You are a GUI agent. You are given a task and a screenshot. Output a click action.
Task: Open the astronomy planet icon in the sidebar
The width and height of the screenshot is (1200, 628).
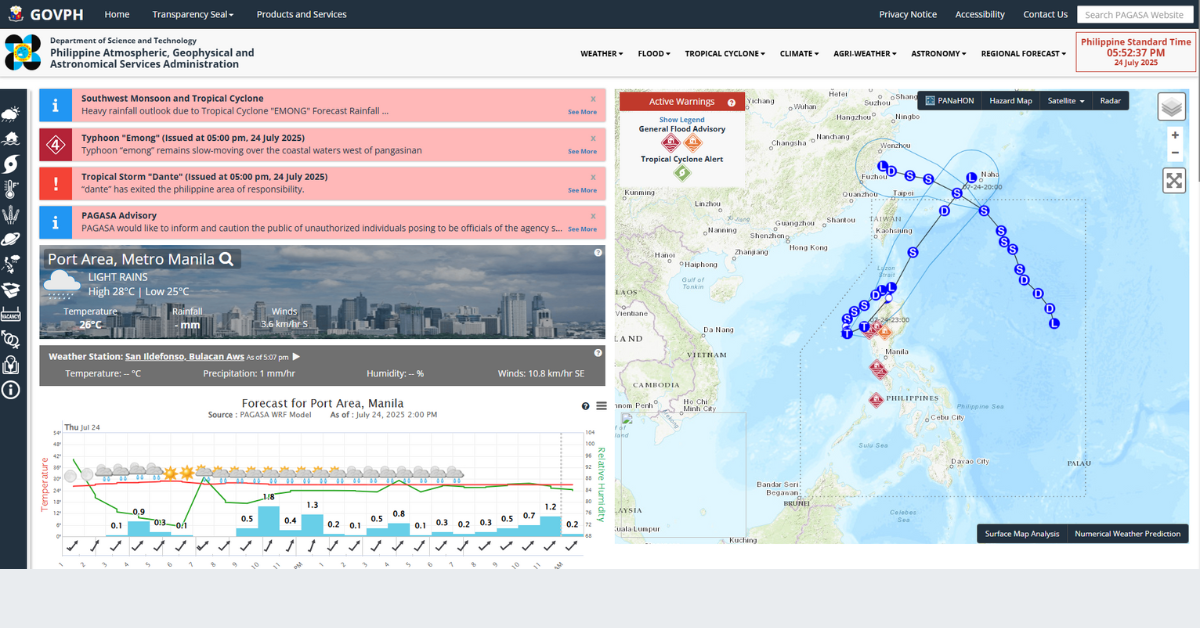pos(13,239)
